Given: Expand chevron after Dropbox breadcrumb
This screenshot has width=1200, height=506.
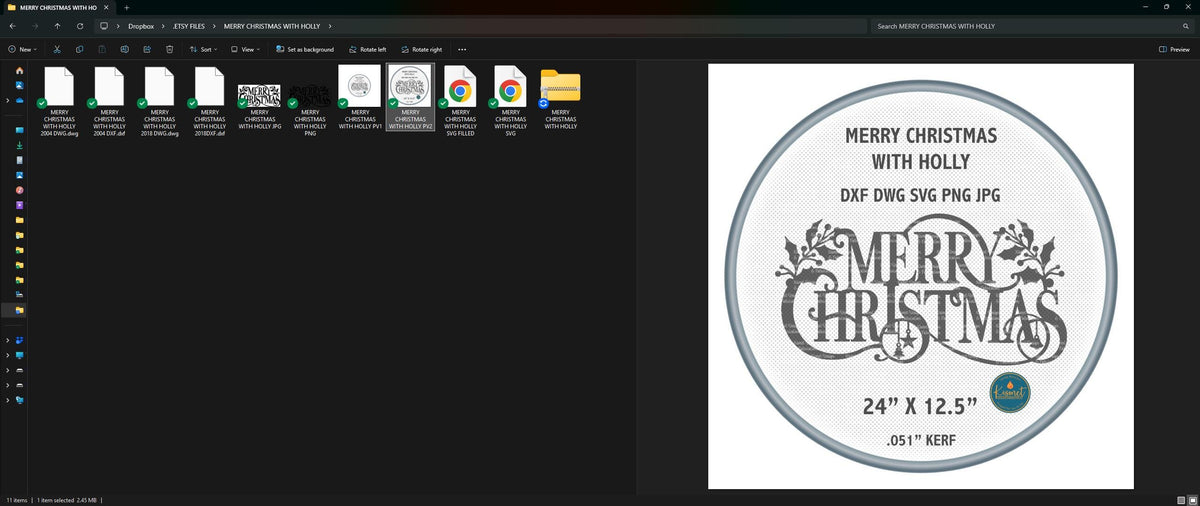Looking at the screenshot, I should coord(161,26).
